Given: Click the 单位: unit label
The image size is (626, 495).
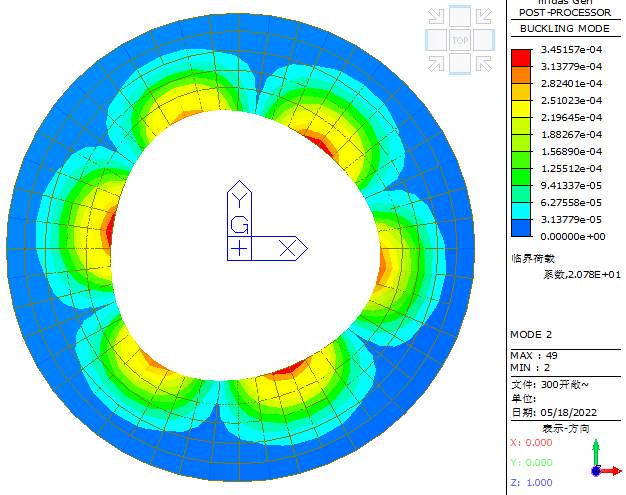Looking at the screenshot, I should 523,399.
